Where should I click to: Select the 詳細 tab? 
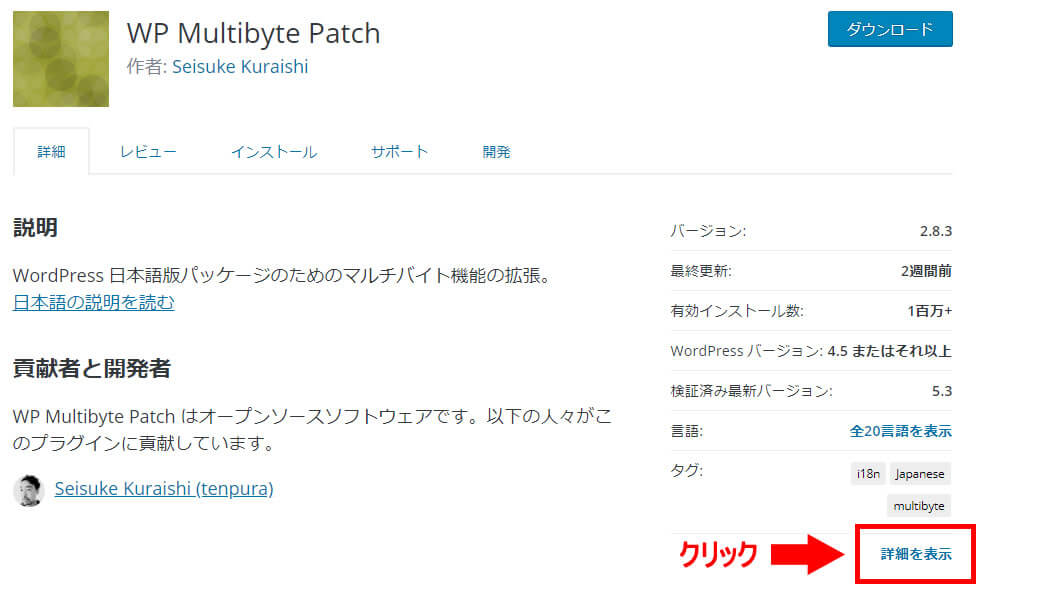(x=51, y=152)
